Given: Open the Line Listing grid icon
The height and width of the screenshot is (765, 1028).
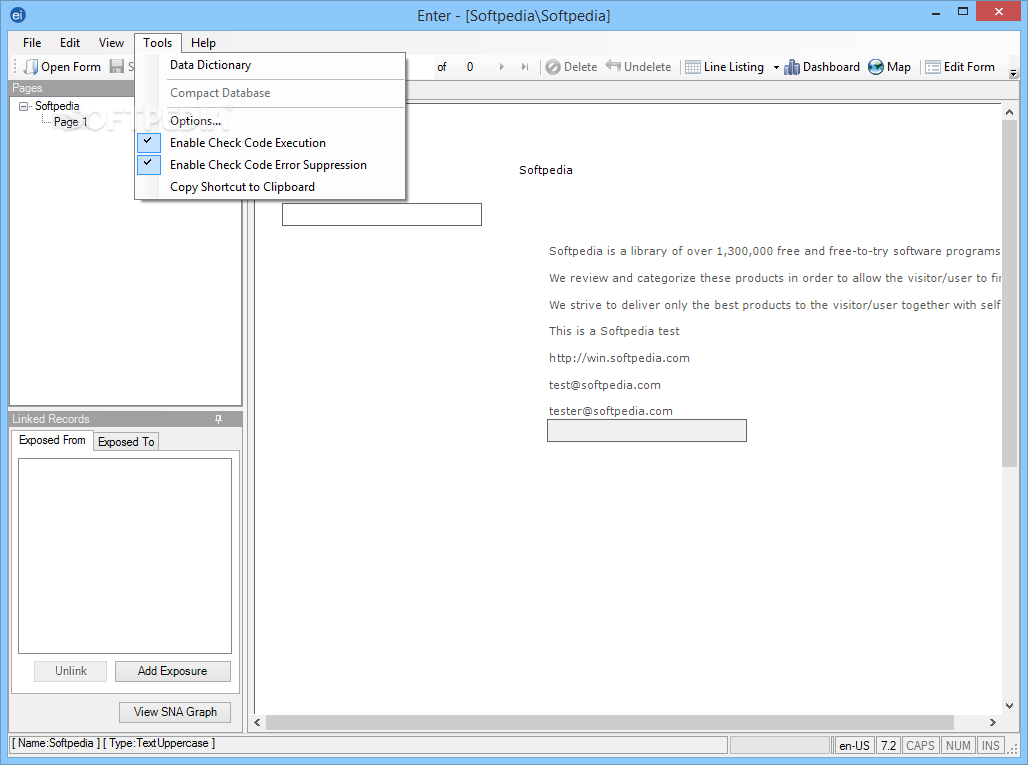Looking at the screenshot, I should 693,67.
